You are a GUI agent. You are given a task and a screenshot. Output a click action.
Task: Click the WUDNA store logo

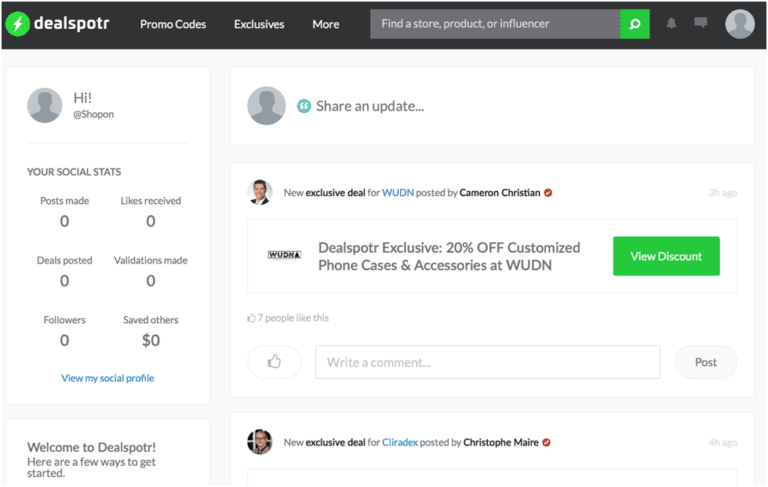[284, 255]
